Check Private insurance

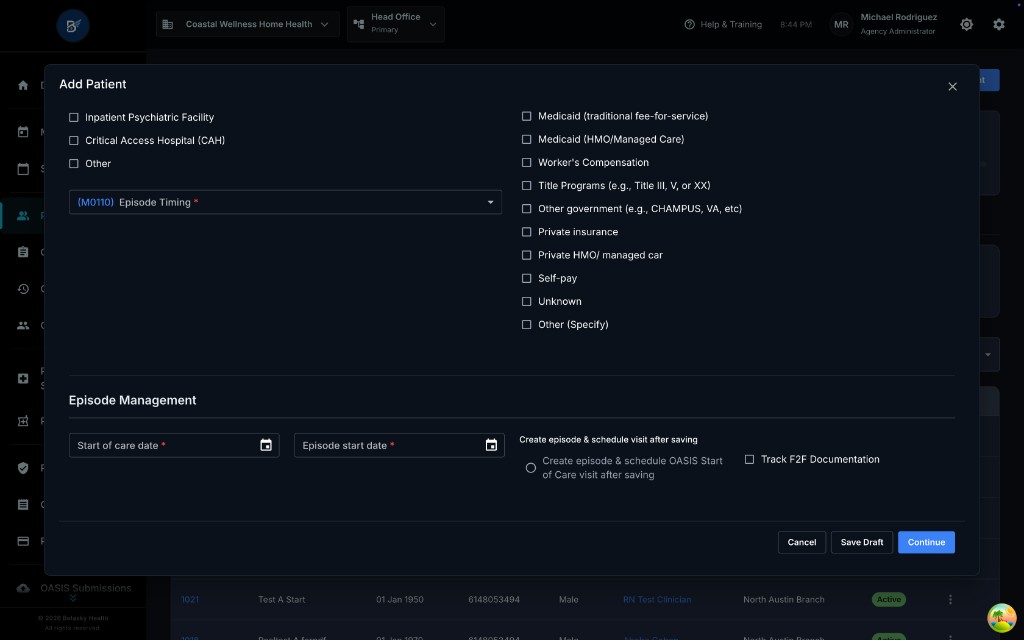tap(526, 232)
